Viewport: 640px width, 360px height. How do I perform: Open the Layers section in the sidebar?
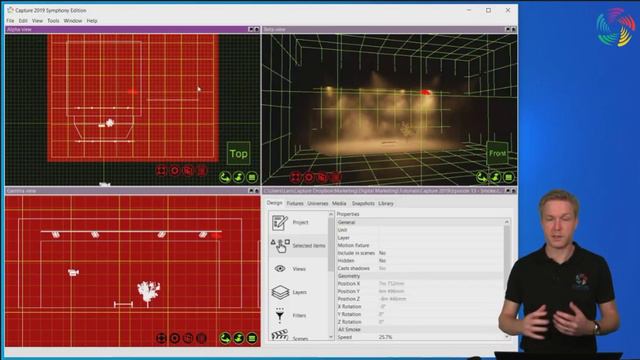(298, 292)
